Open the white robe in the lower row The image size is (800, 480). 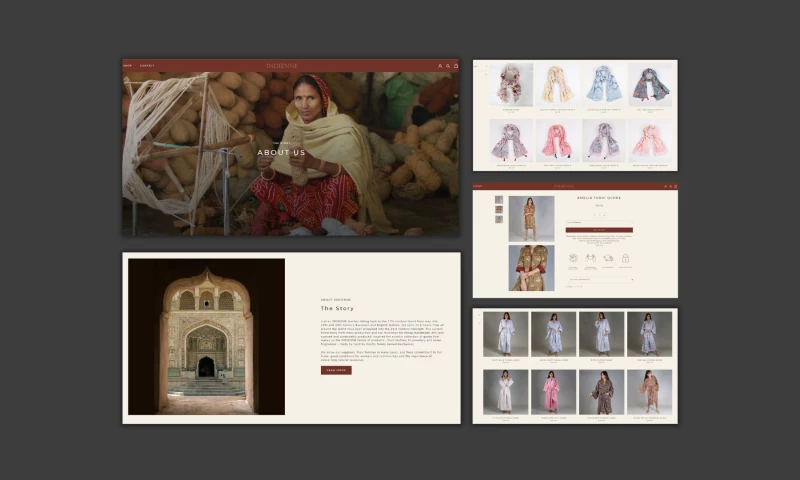pos(505,392)
